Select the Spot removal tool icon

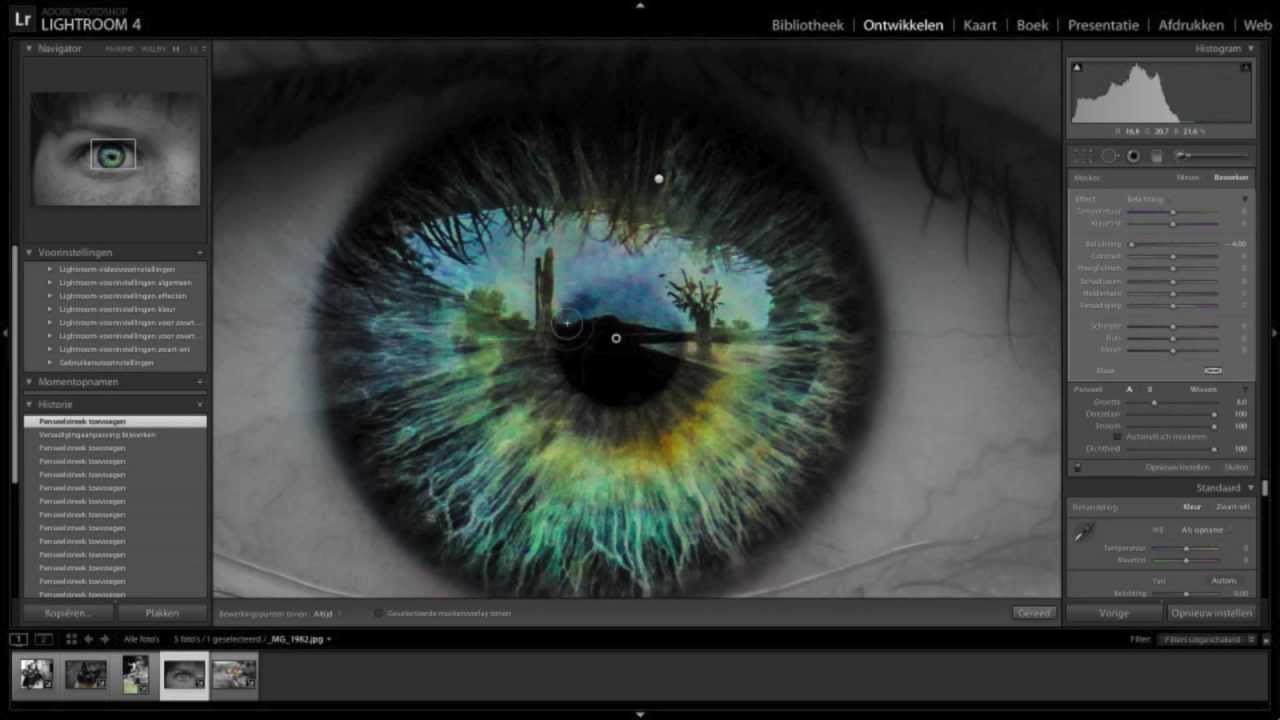pos(1109,156)
